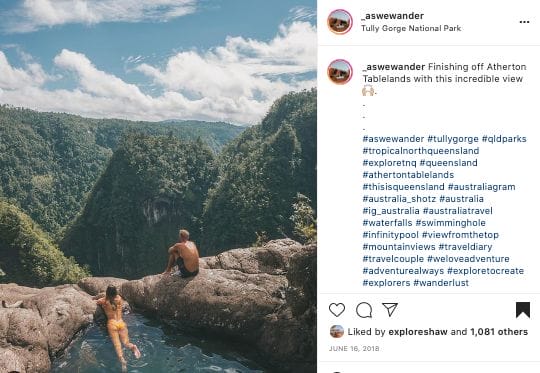
Task: Open the #tullygorge hashtag
Action: pos(453,139)
